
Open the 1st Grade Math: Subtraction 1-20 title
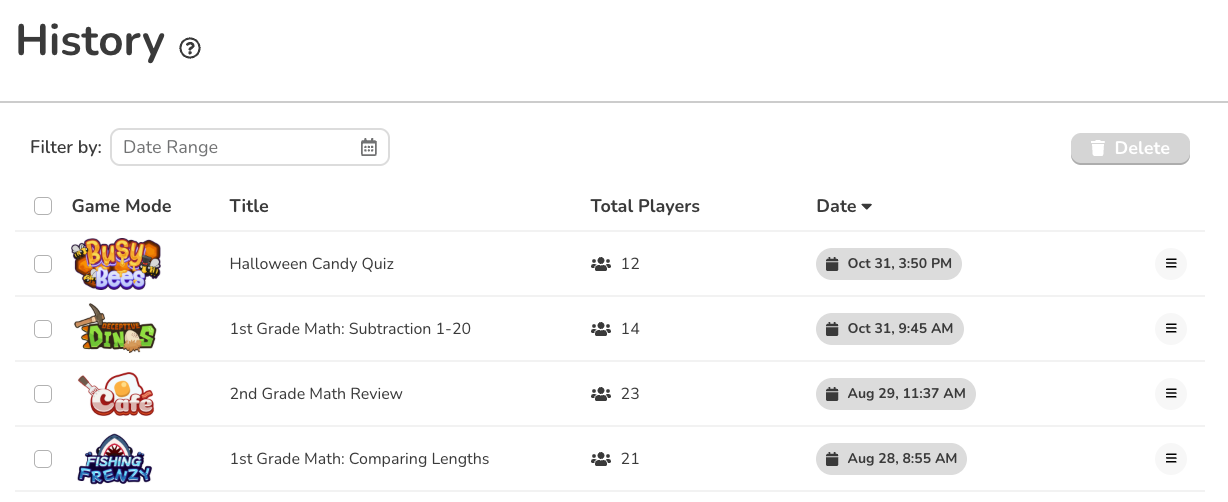point(350,329)
